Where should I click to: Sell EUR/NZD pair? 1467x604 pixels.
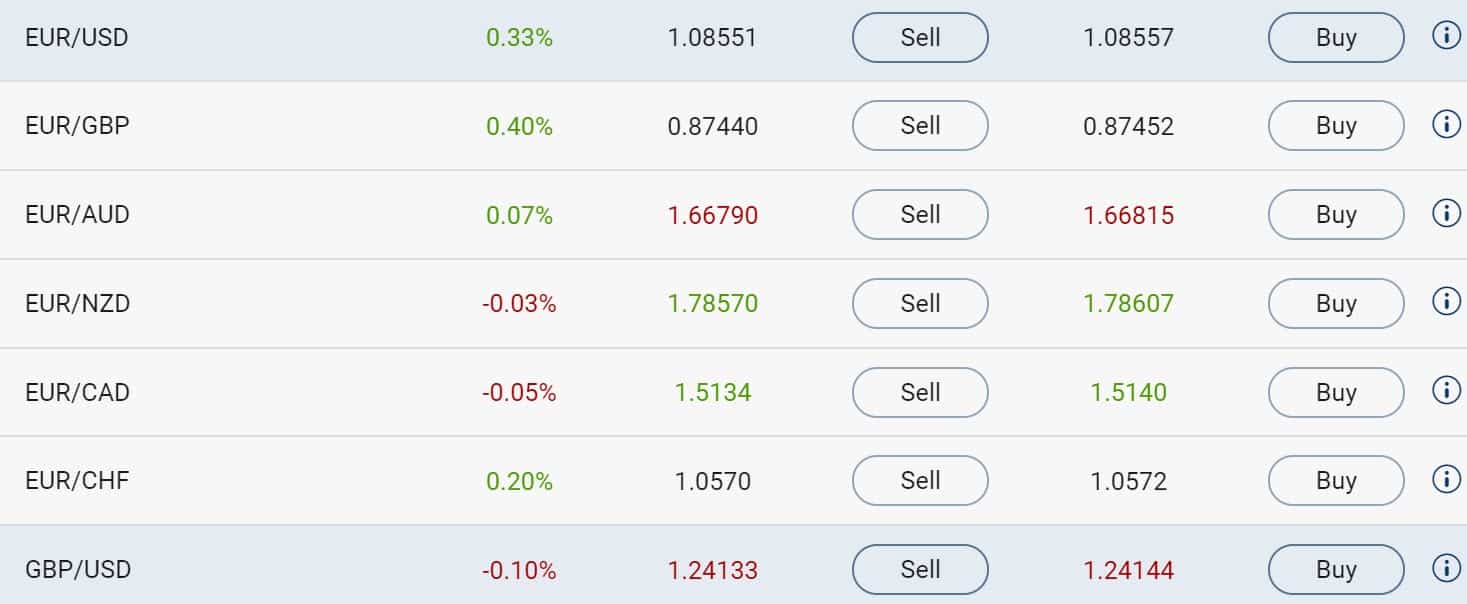pos(920,303)
